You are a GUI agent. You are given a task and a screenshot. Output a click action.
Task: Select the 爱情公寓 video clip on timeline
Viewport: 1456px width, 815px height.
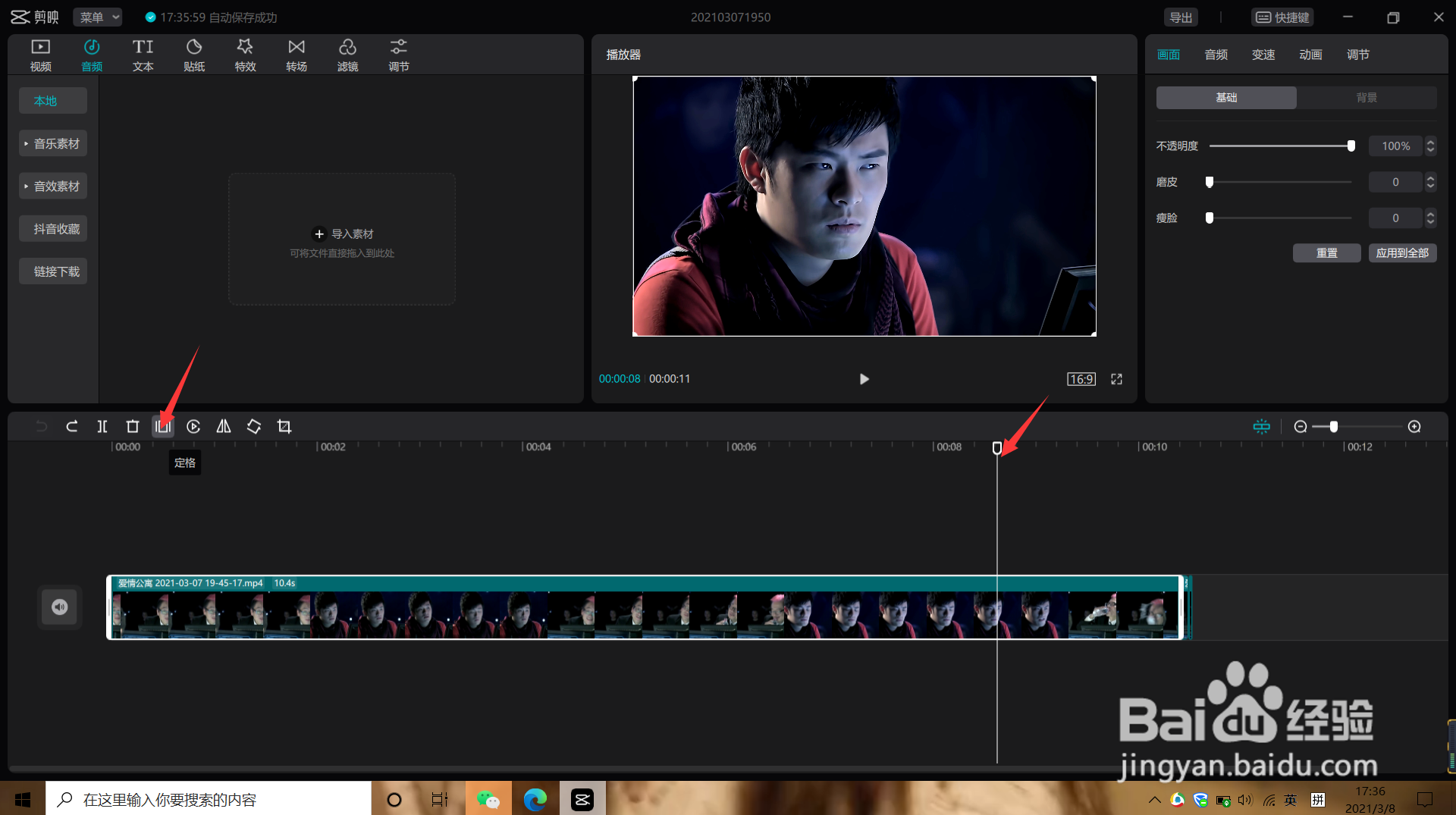point(645,607)
